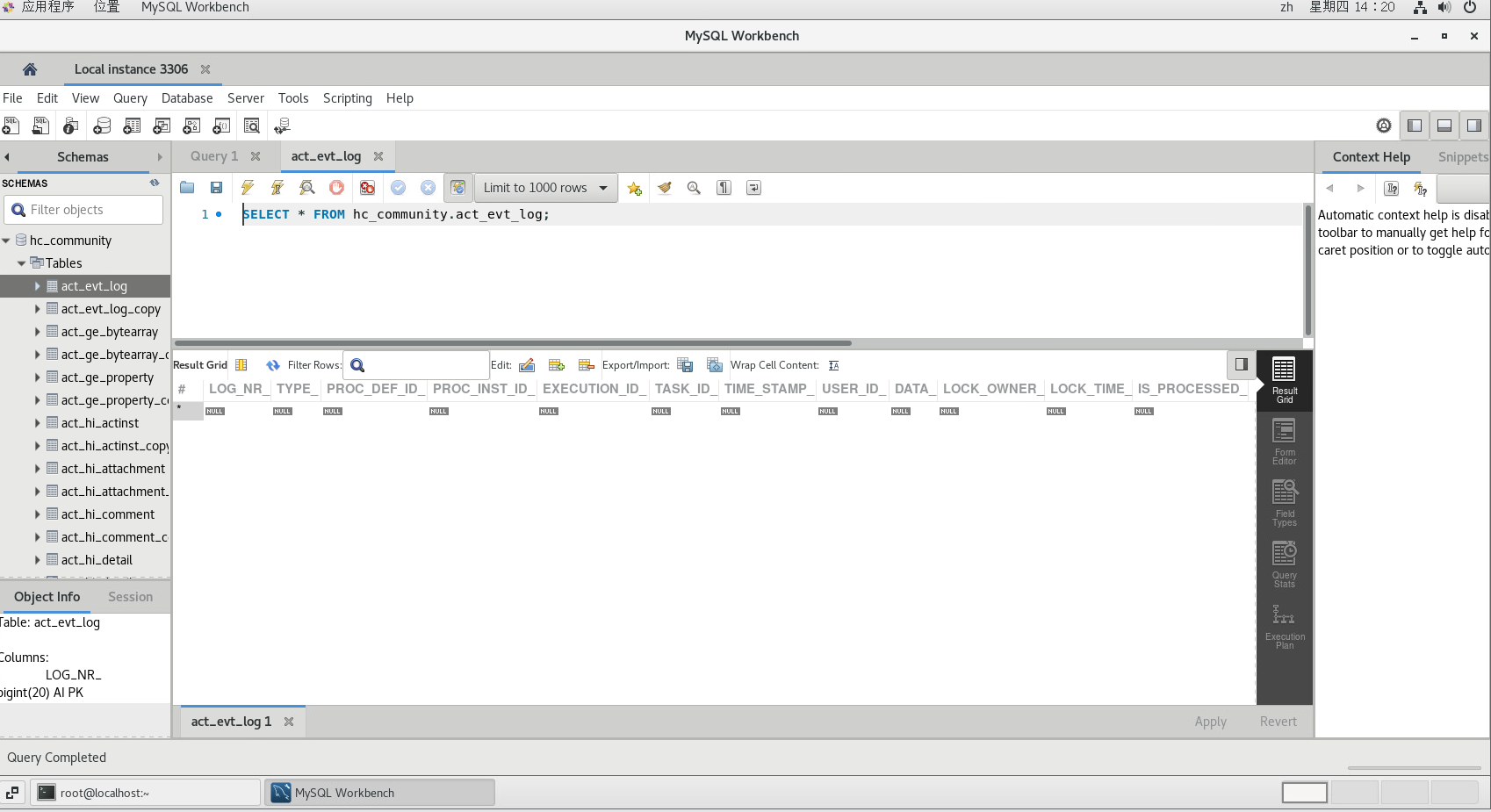The width and height of the screenshot is (1491, 812).
Task: Open an SQL file in the editor
Action: tap(187, 187)
